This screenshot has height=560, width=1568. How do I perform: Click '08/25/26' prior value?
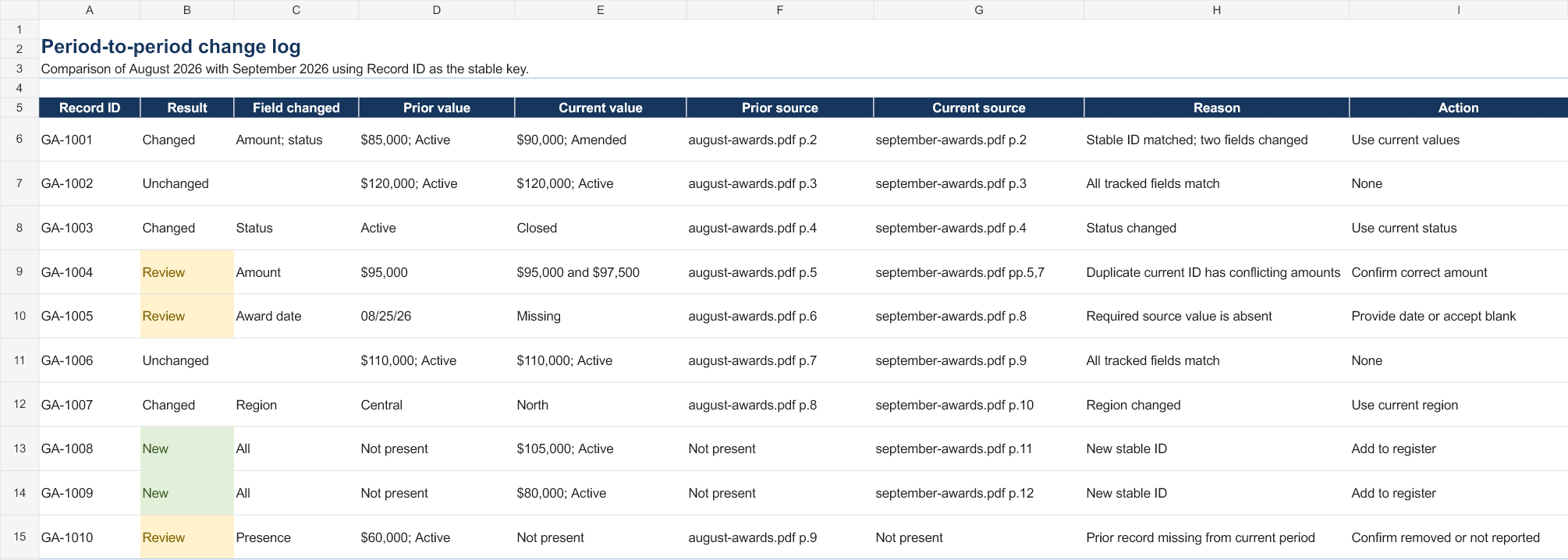(437, 316)
